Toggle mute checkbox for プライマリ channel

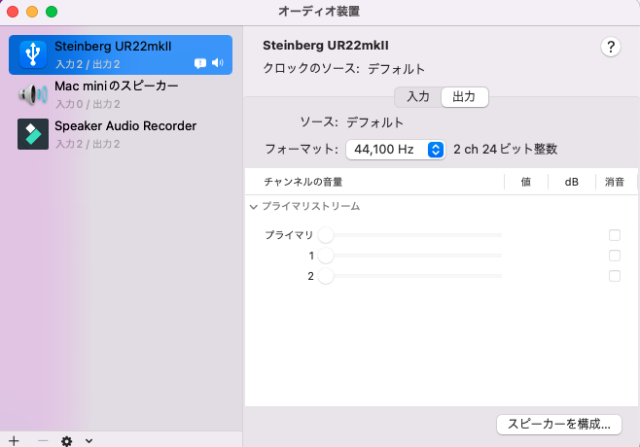614,235
